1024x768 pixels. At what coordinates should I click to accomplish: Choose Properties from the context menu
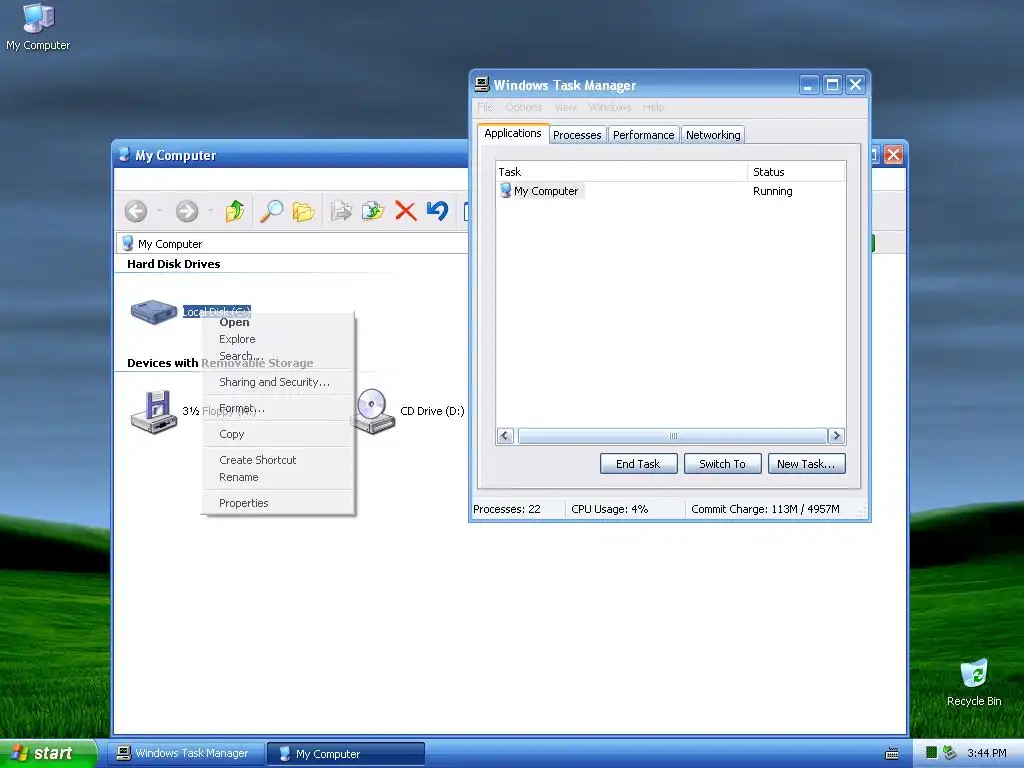coord(278,503)
